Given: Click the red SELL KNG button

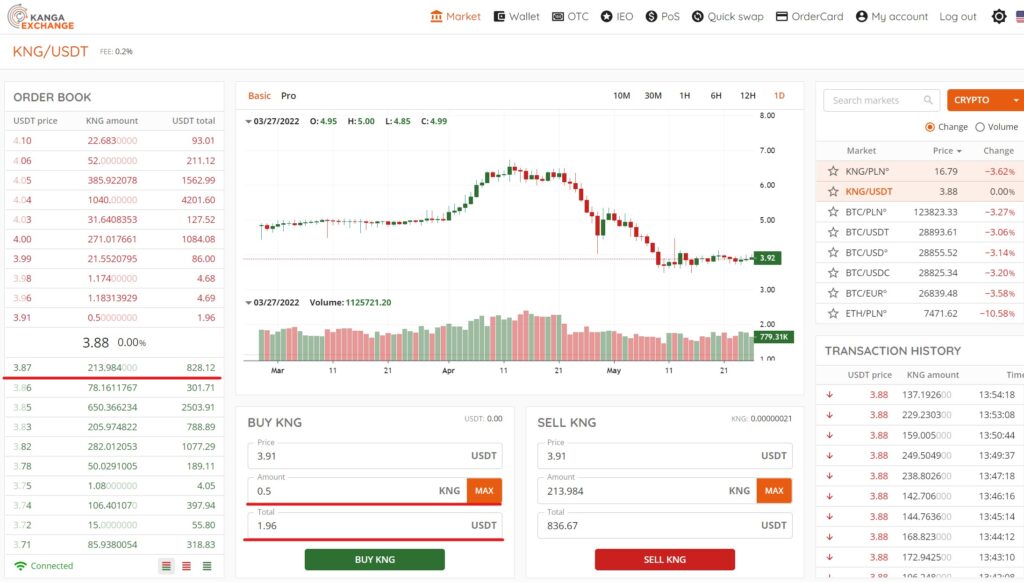Looking at the screenshot, I should click(x=665, y=559).
